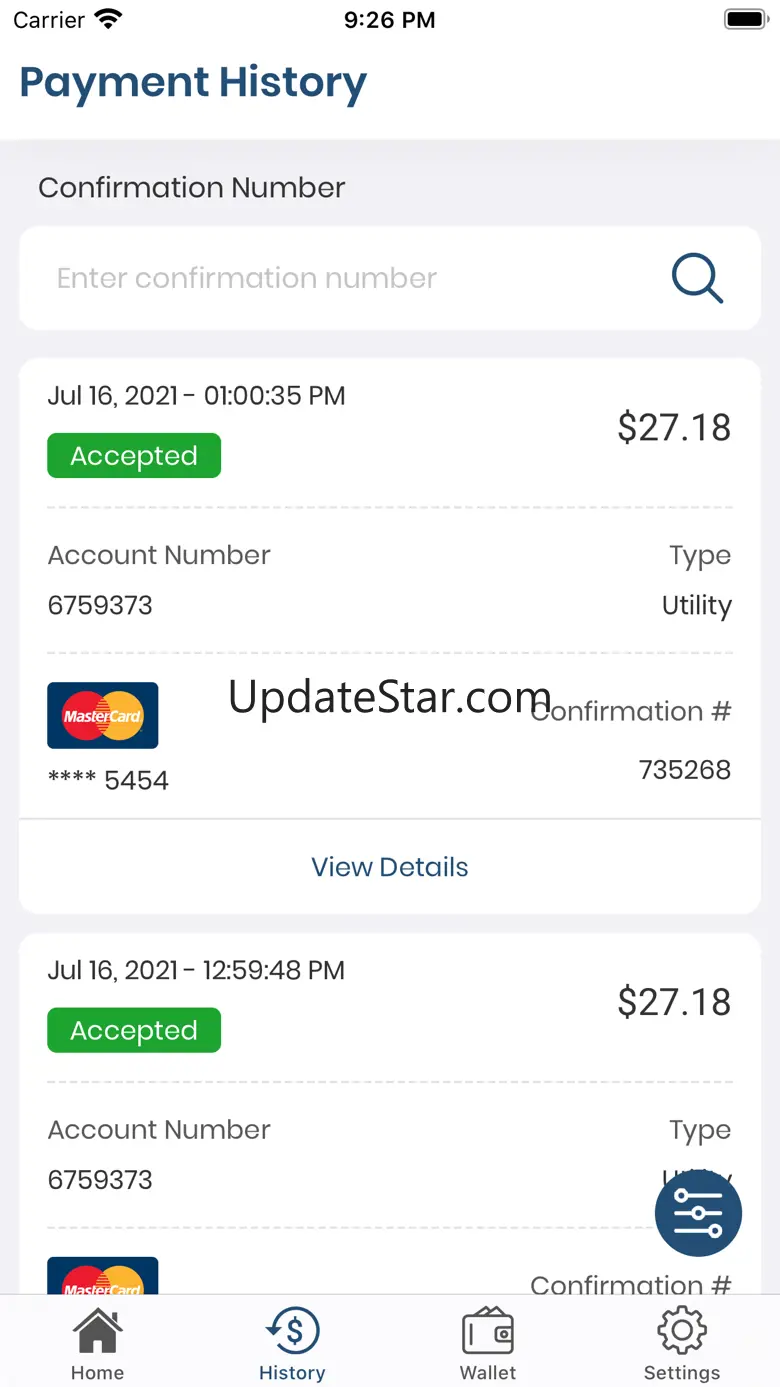Tap account number 6759373 in first card

pos(100,605)
